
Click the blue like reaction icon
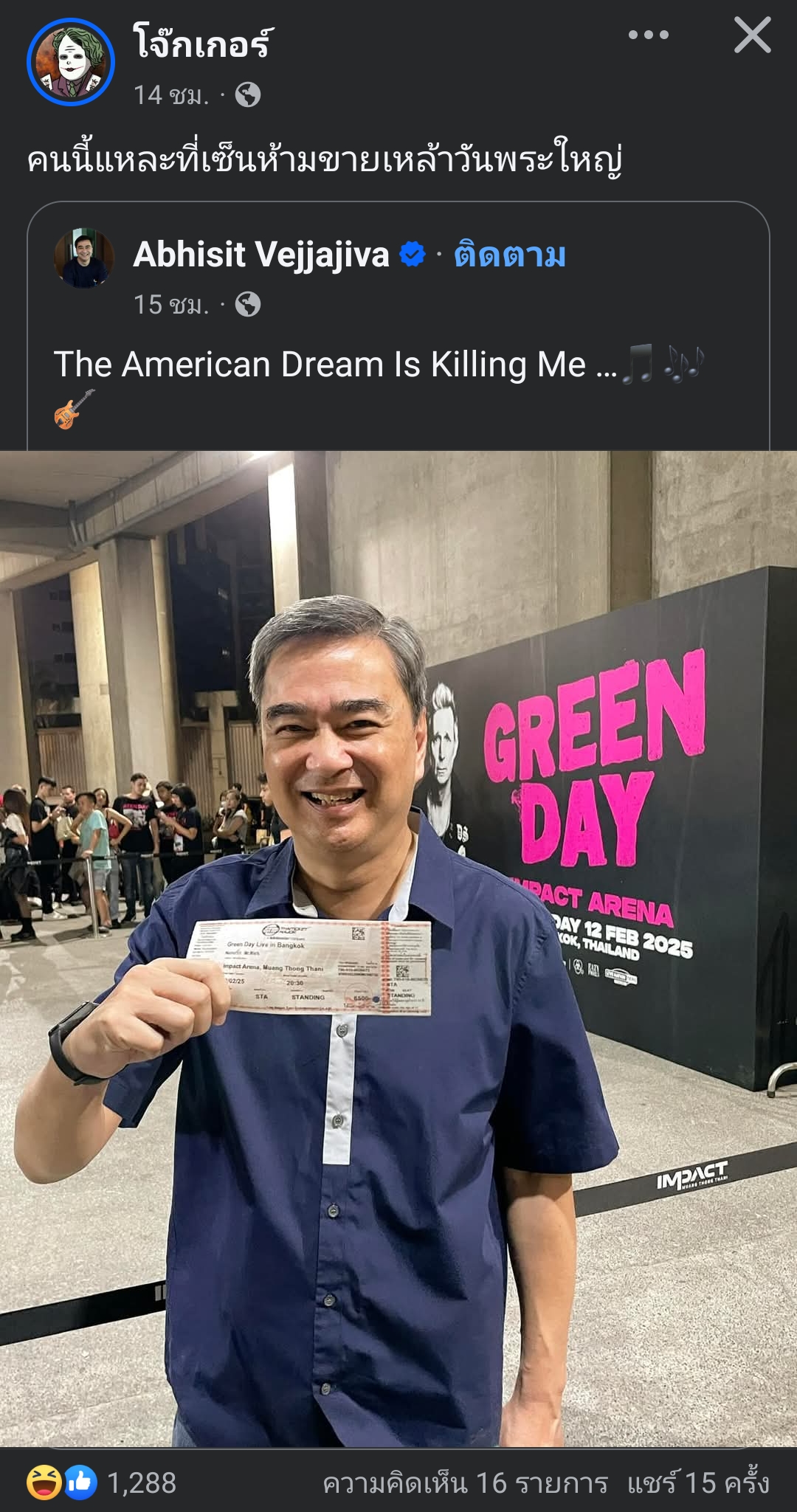(x=80, y=1482)
